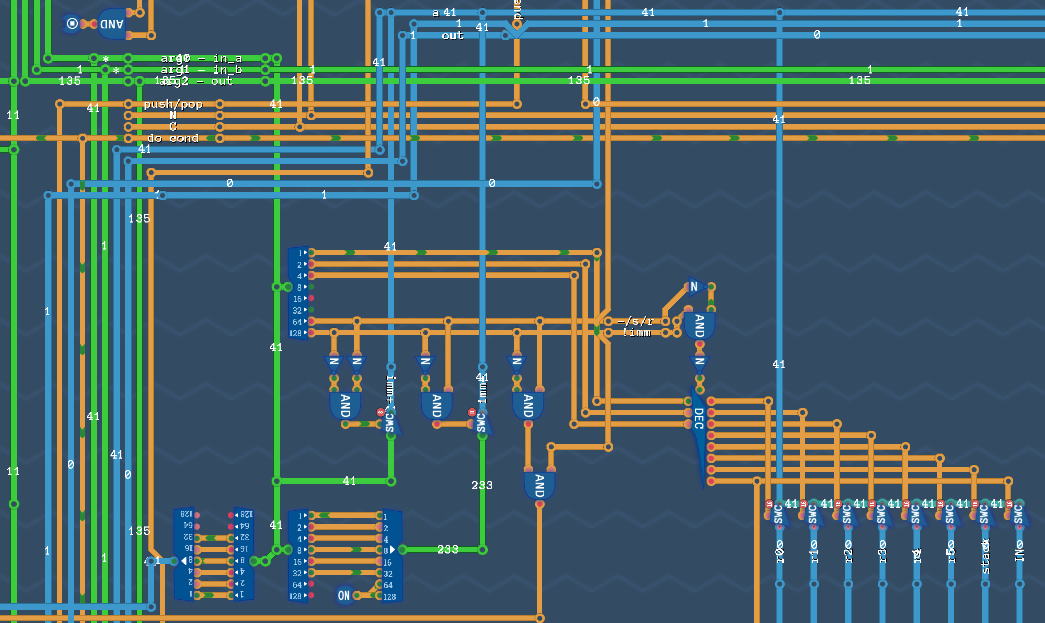This screenshot has width=1045, height=623.
Task: Click the 'arg0 - in_a' wire label
Action: (201, 59)
